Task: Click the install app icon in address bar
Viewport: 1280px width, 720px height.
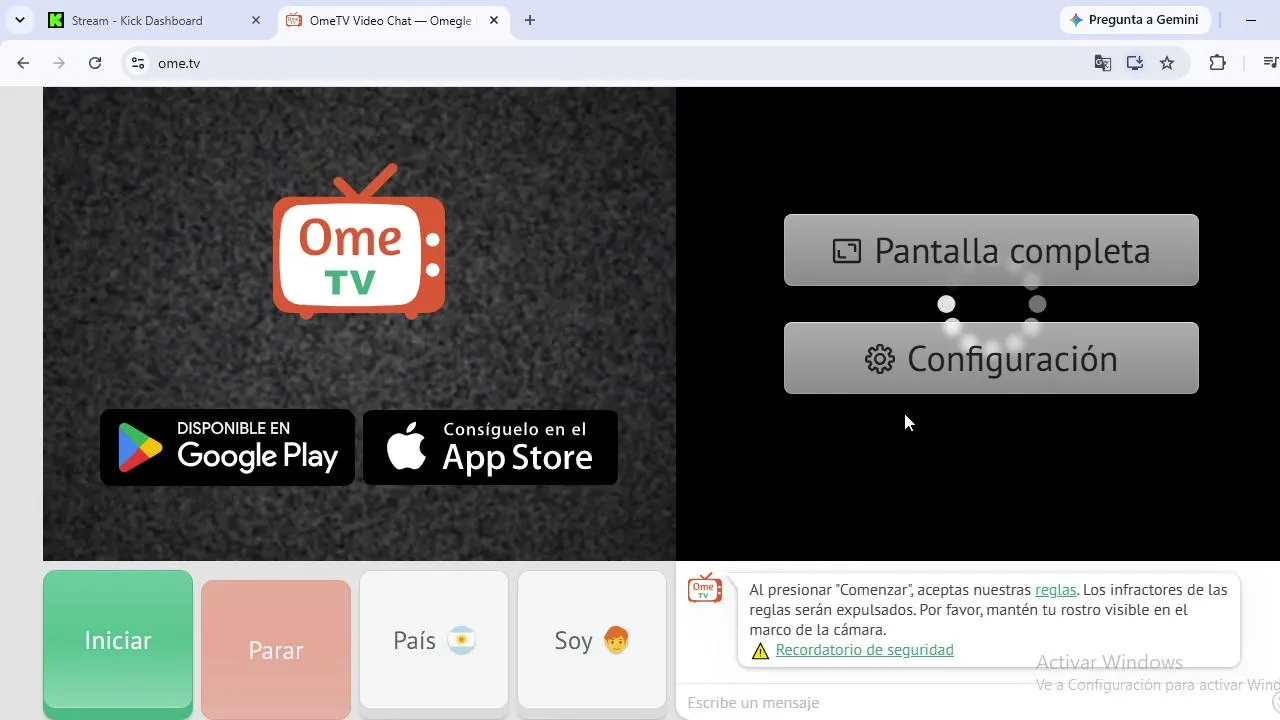Action: click(1135, 63)
